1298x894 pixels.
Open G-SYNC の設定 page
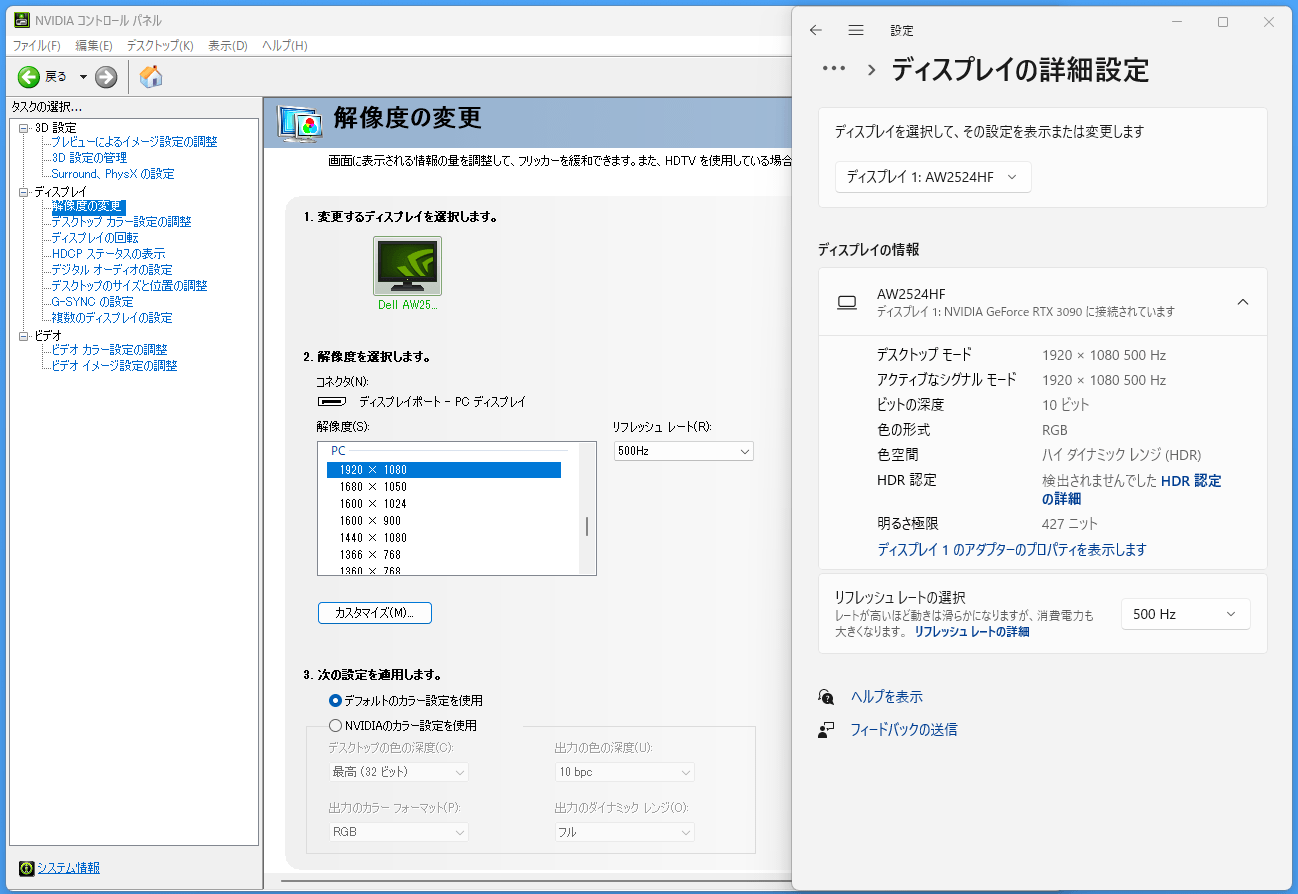pos(92,302)
